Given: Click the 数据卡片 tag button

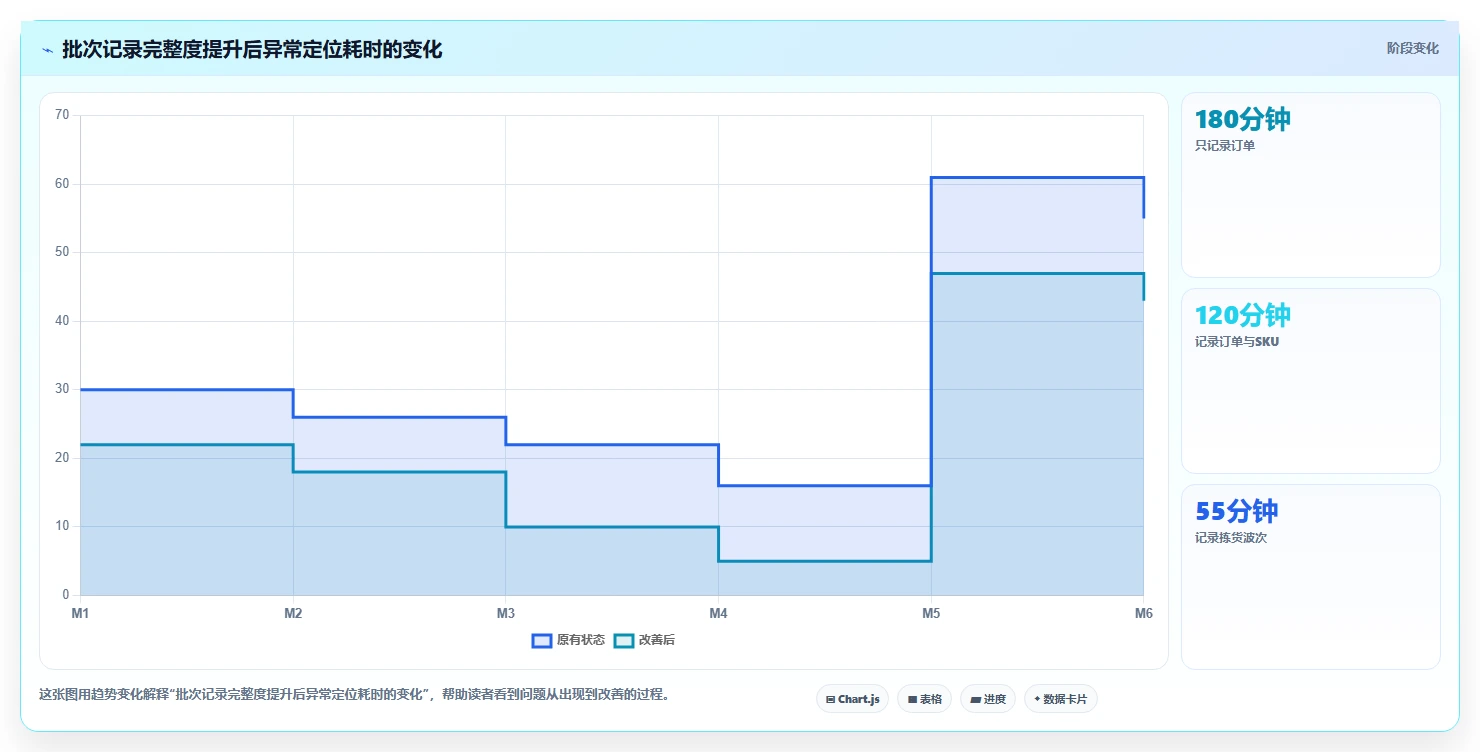Looking at the screenshot, I should point(1060,699).
